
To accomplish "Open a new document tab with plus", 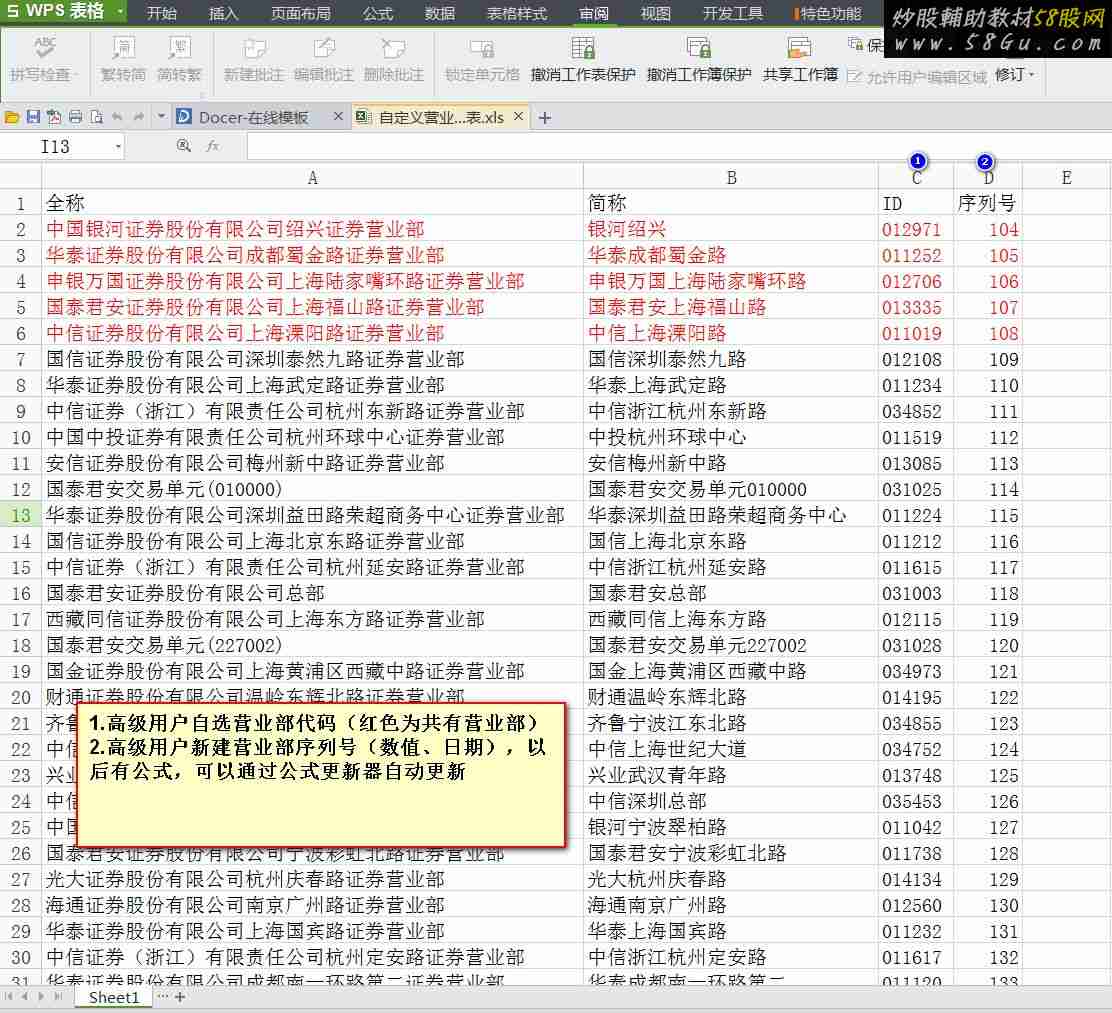I will pos(545,118).
